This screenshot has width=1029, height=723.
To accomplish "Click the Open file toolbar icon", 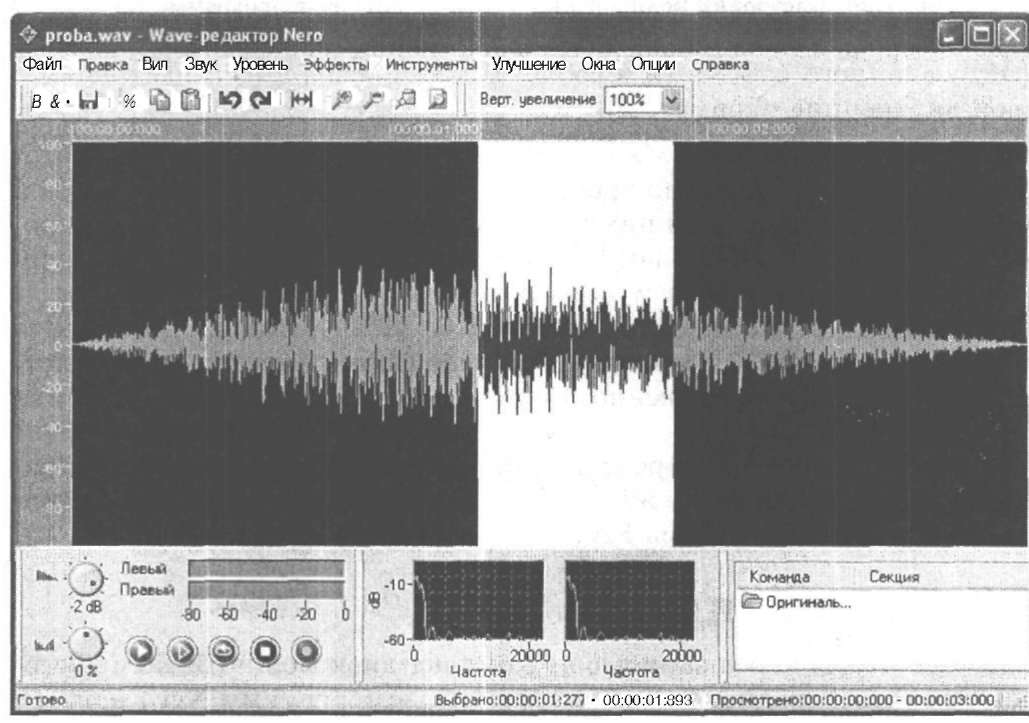I will point(57,101).
